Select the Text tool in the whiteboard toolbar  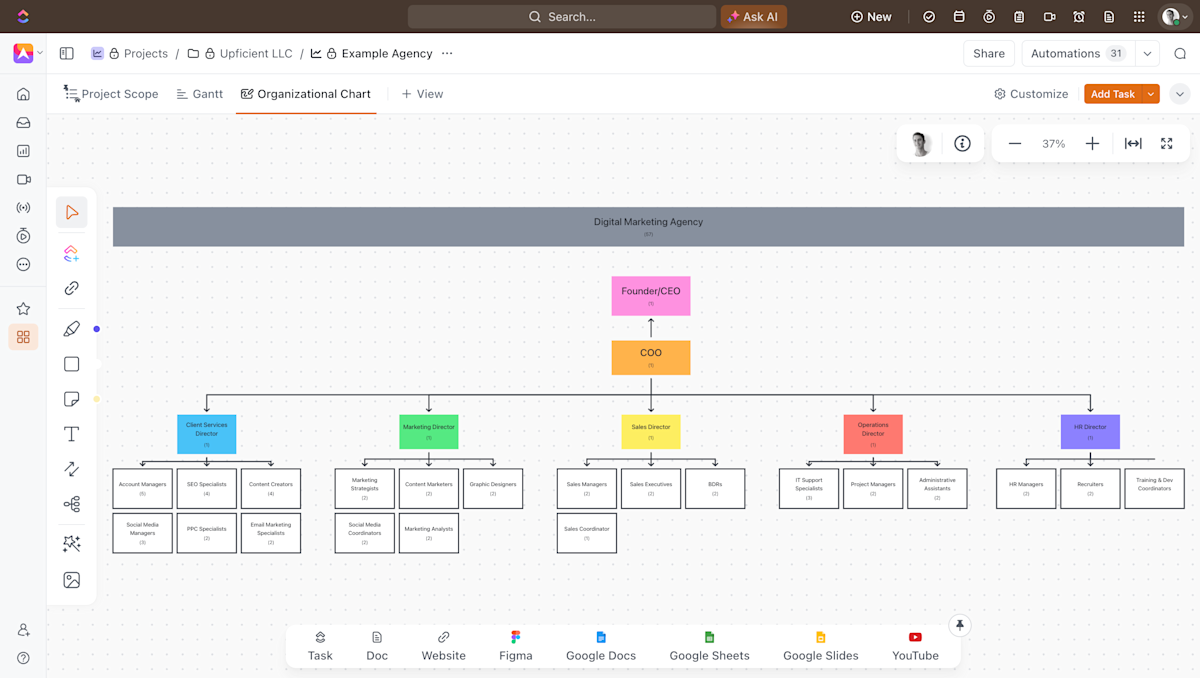[x=71, y=433]
